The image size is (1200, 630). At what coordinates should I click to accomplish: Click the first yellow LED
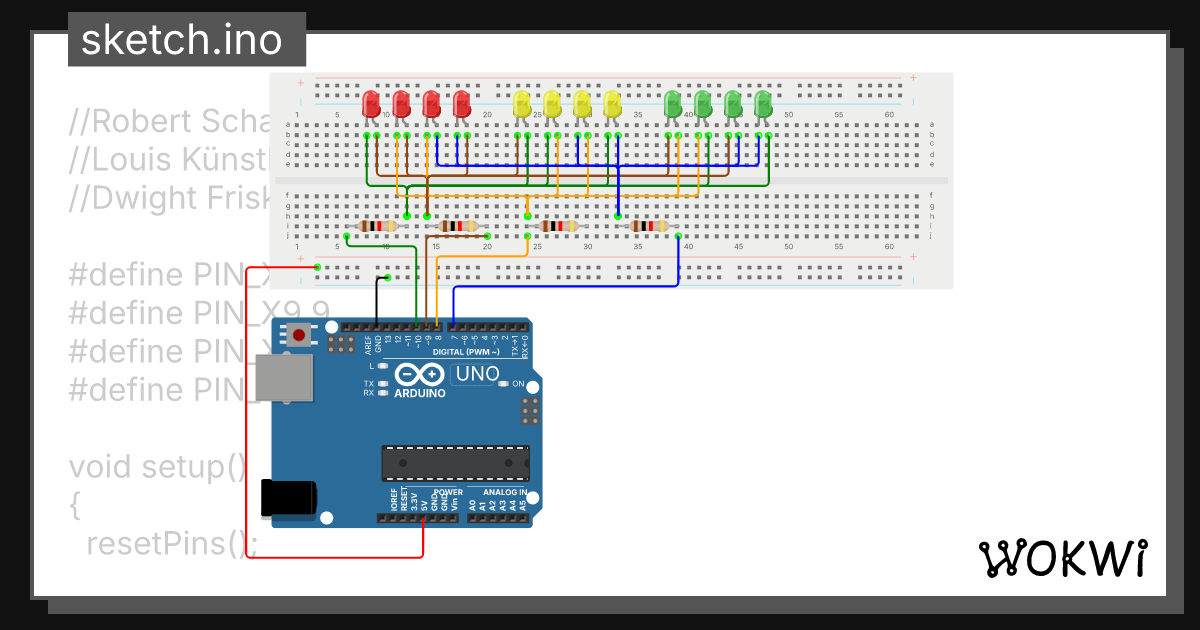pos(521,104)
